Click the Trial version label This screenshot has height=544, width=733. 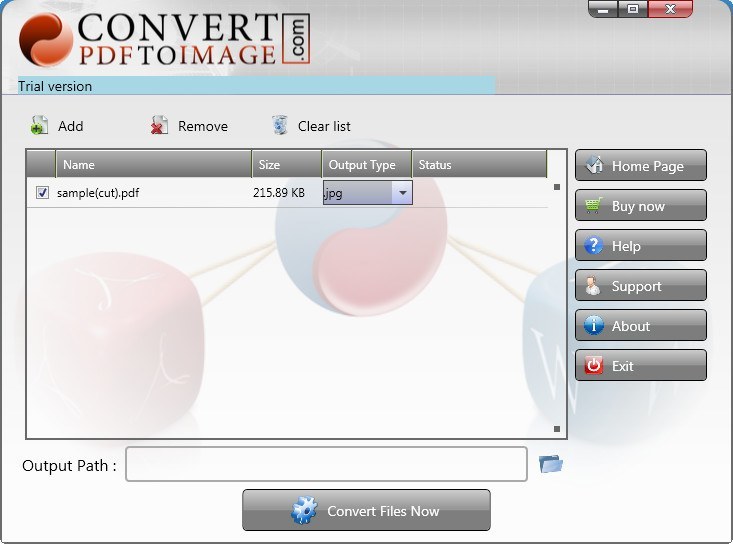[55, 86]
